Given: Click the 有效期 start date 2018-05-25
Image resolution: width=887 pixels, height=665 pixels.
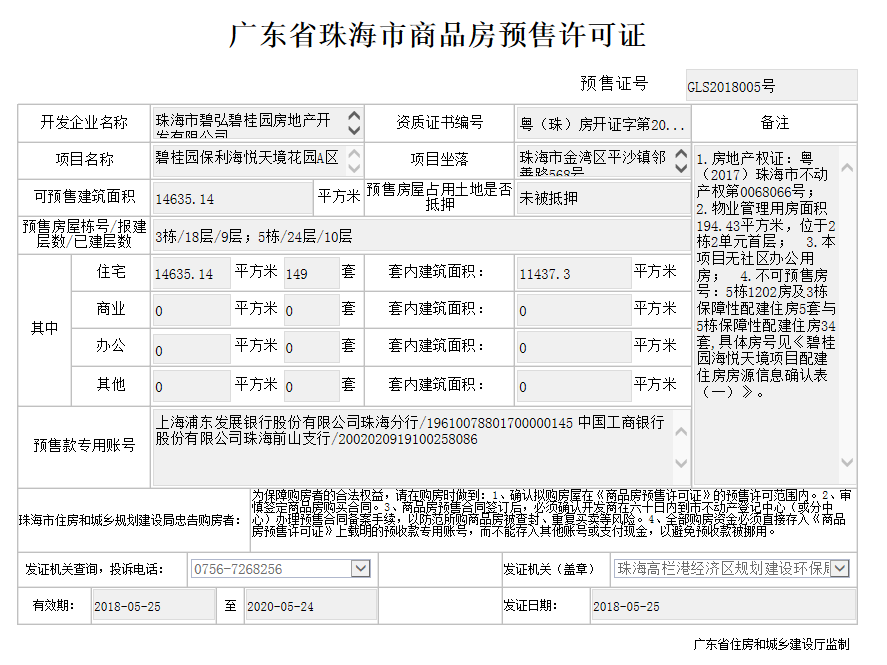Looking at the screenshot, I should click(151, 606).
